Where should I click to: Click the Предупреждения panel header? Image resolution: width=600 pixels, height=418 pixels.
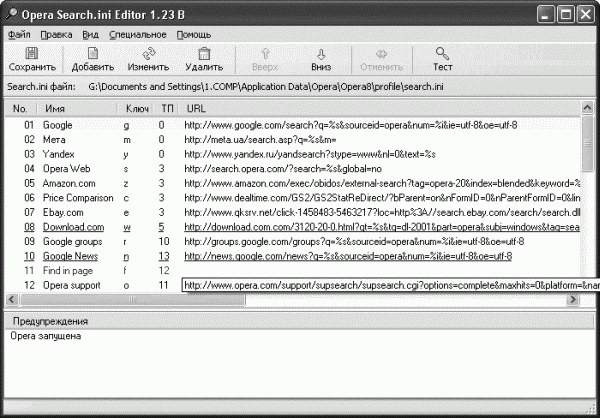(298, 321)
